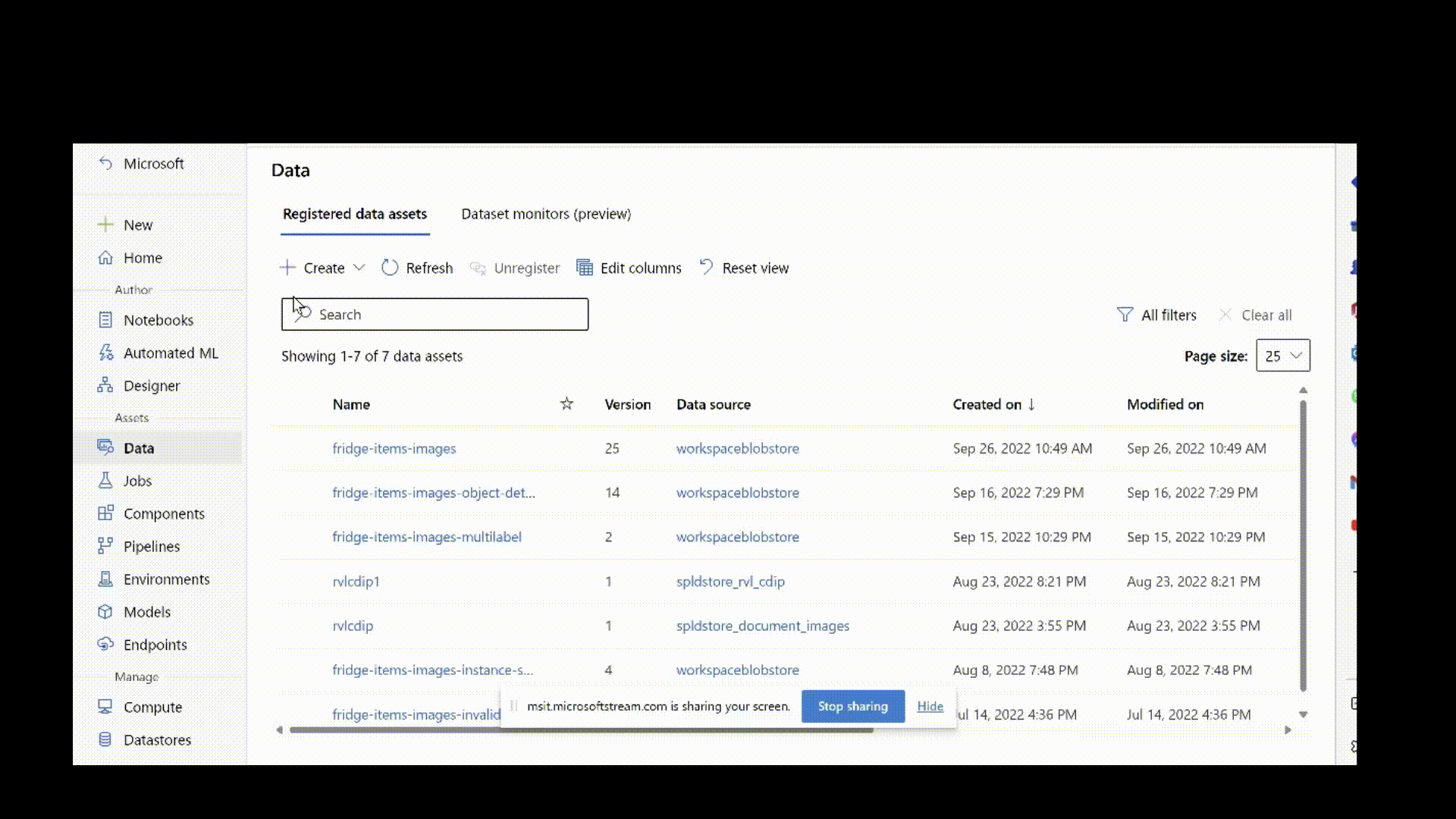Select Registered data assets tab

click(x=354, y=213)
